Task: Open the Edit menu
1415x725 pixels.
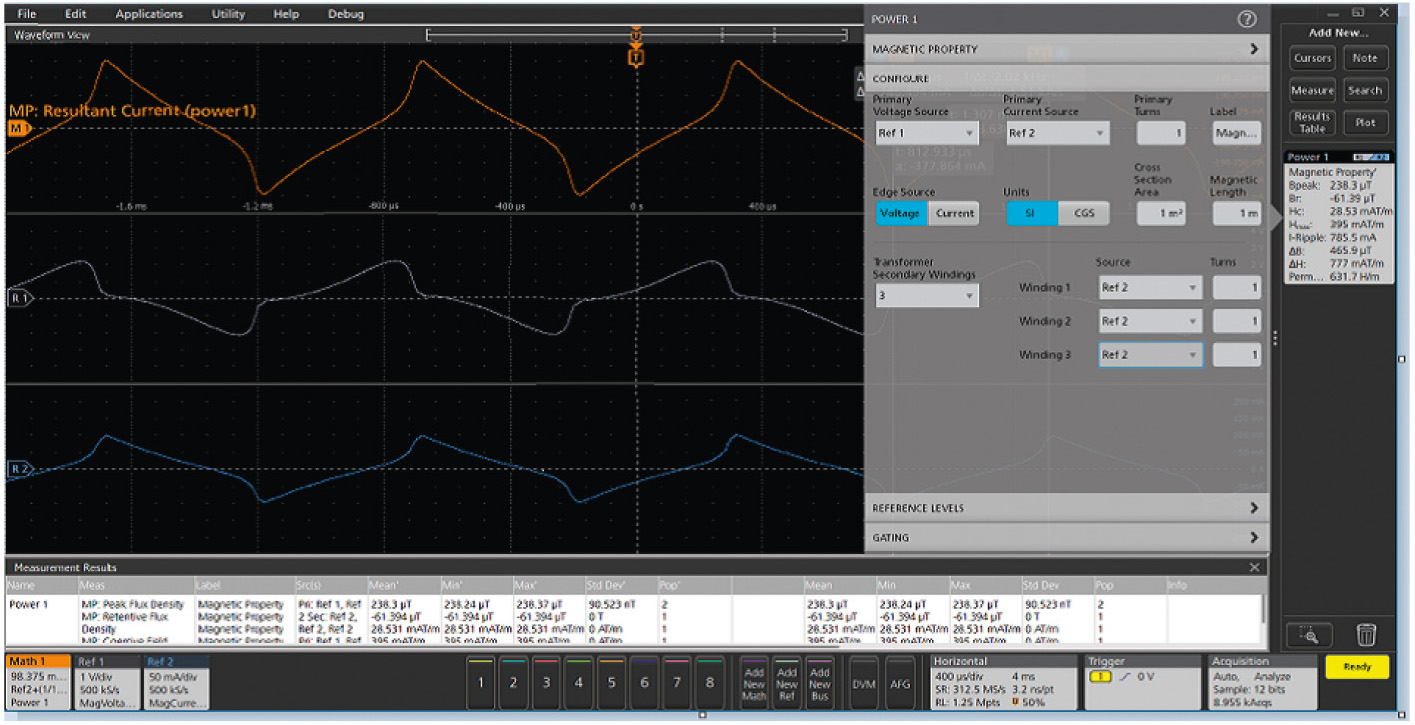Action: [75, 14]
